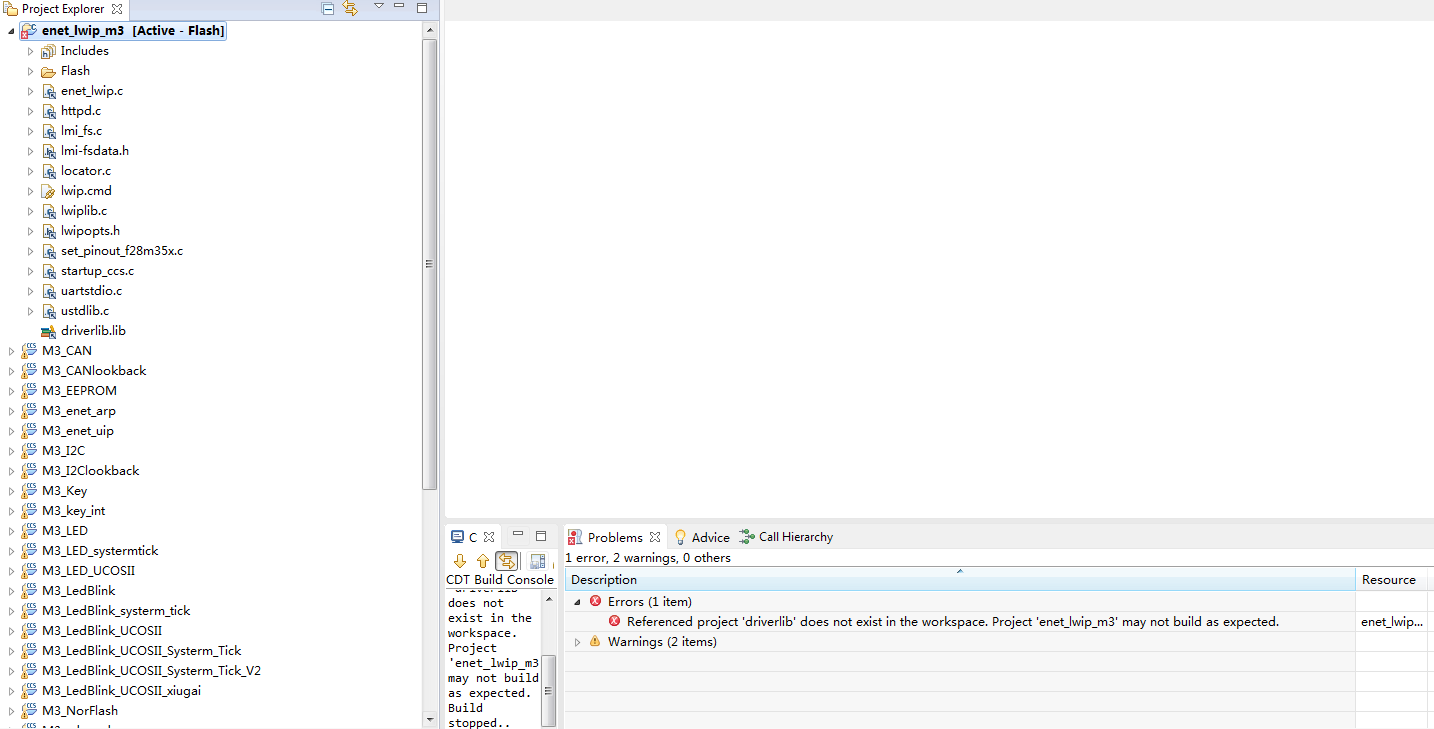Image resolution: width=1434 pixels, height=729 pixels.
Task: Jump to previous error in build console
Action: (x=483, y=561)
